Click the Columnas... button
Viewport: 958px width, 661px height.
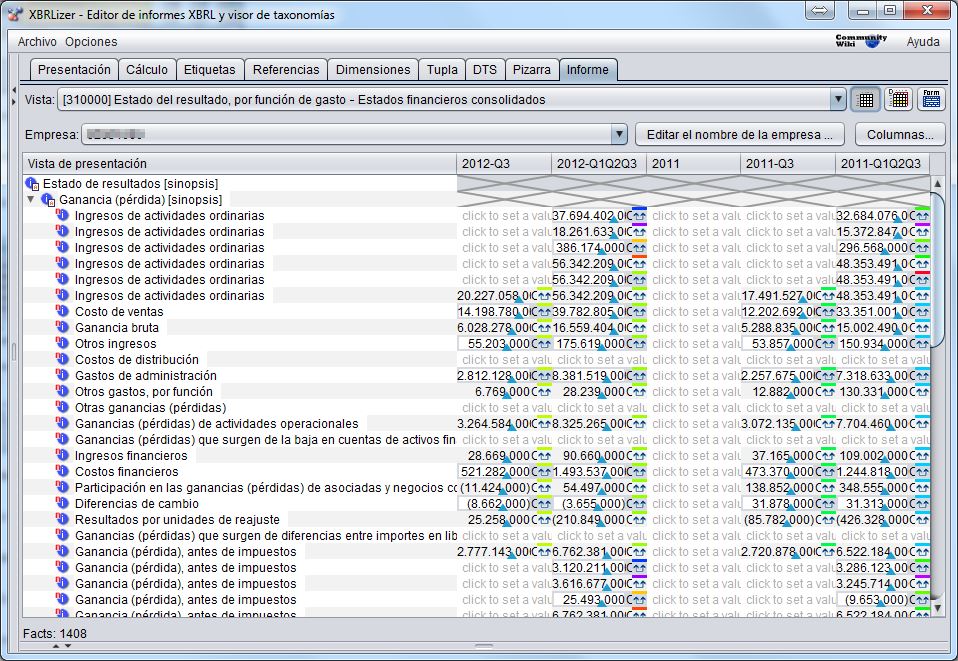tap(900, 134)
